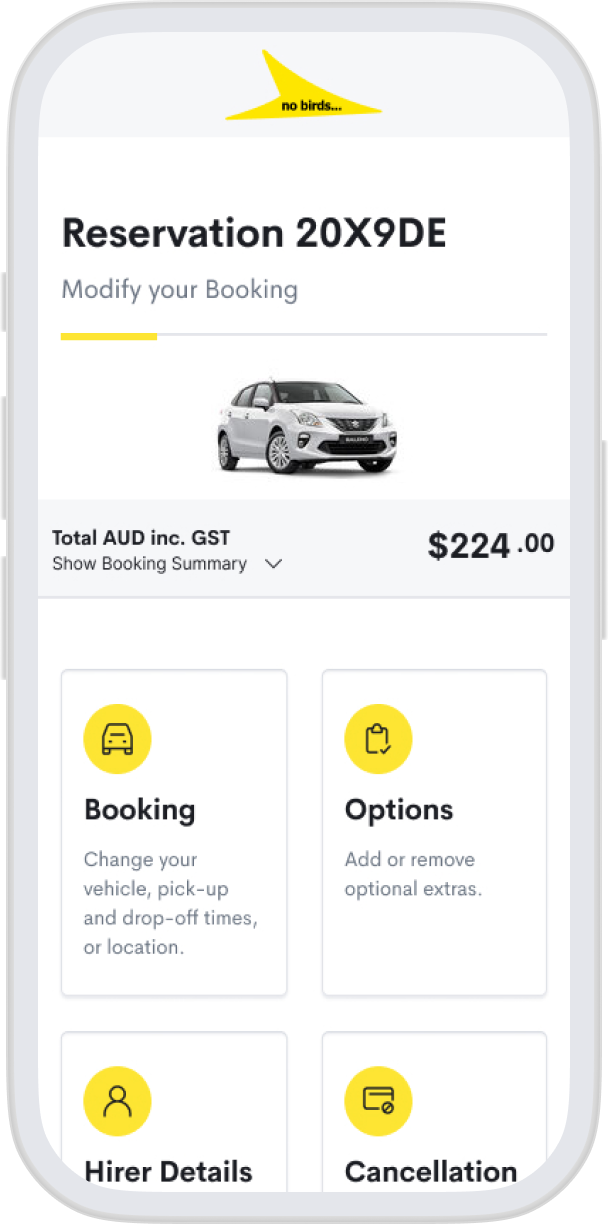The image size is (608, 1224).
Task: Click the Options card title
Action: tap(398, 810)
